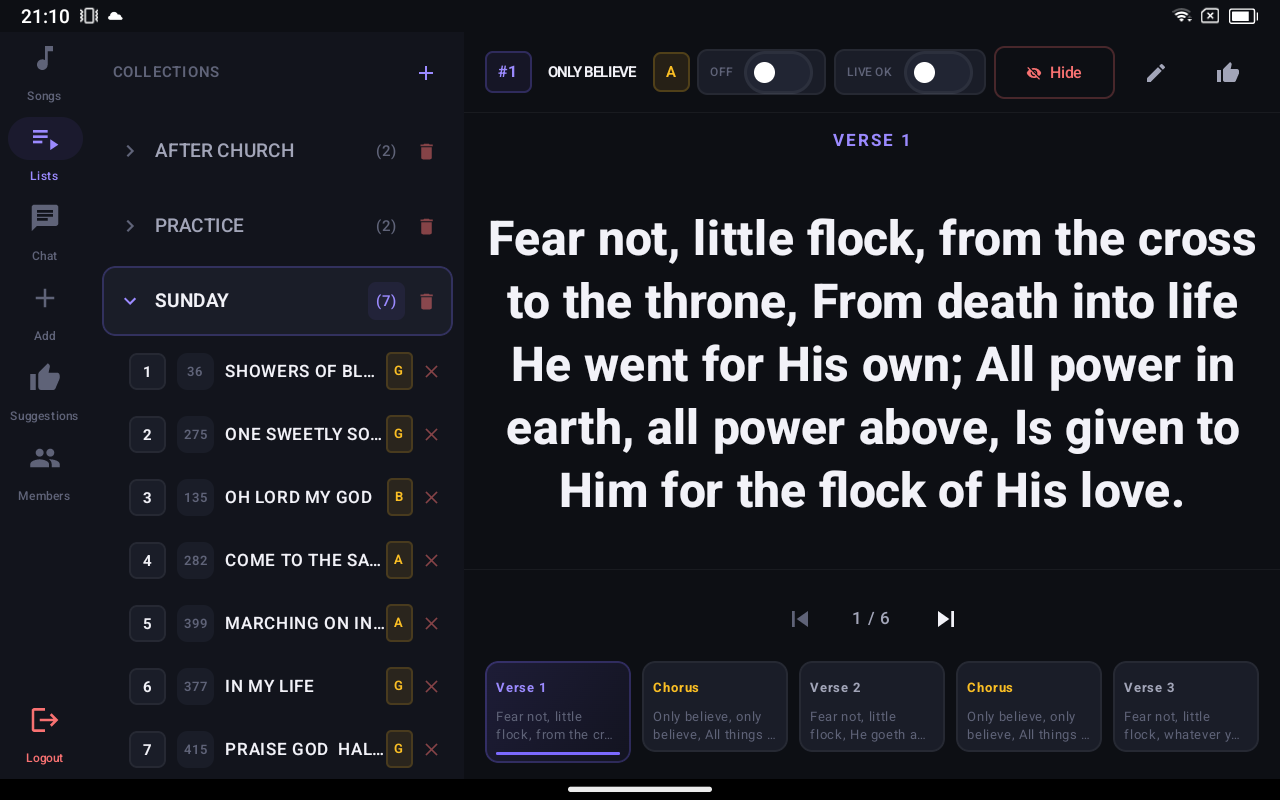This screenshot has height=800, width=1280.
Task: Toggle the LIVE OK switch
Action: point(938,72)
